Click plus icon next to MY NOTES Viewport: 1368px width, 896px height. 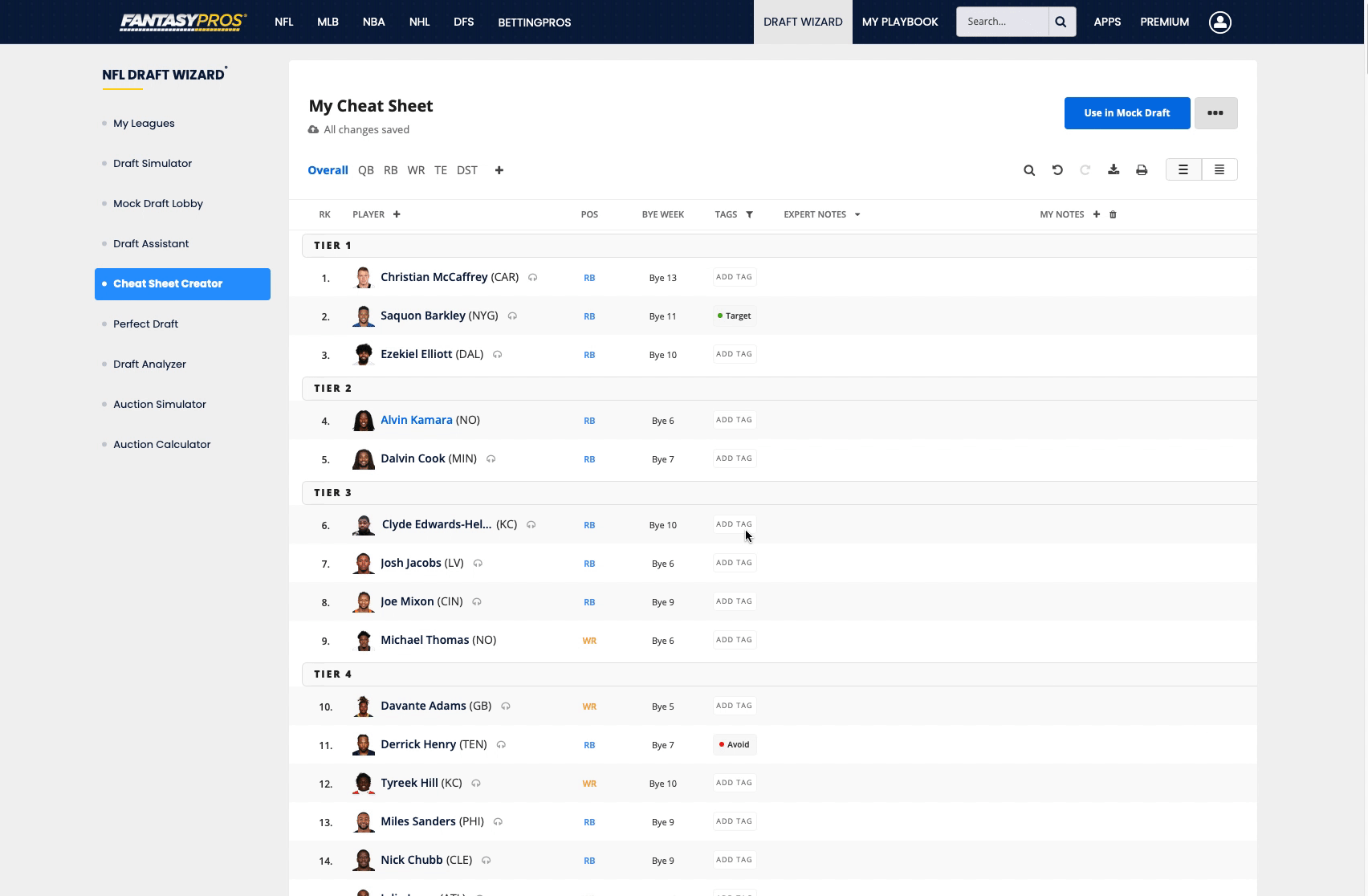point(1097,214)
